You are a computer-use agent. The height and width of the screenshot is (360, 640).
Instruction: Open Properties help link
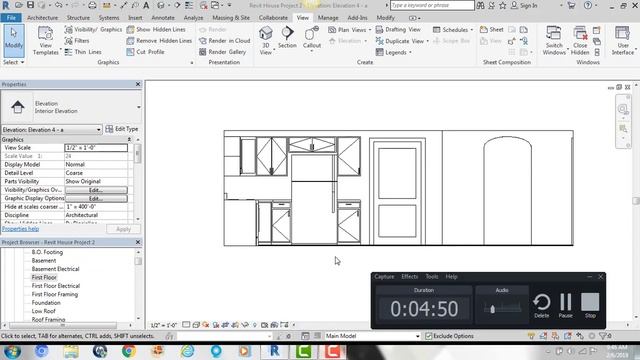tap(20, 229)
